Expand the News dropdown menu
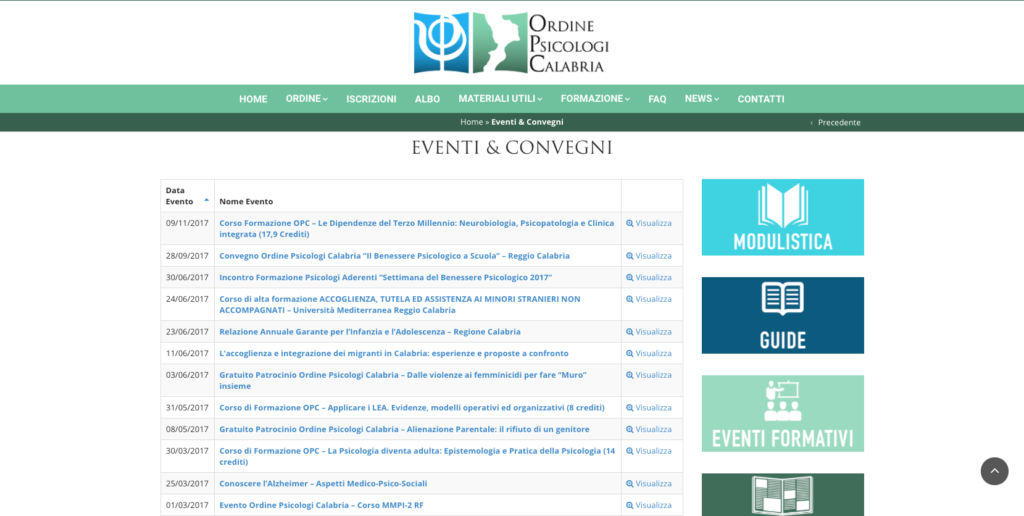Viewport: 1024px width, 516px height. coord(701,99)
